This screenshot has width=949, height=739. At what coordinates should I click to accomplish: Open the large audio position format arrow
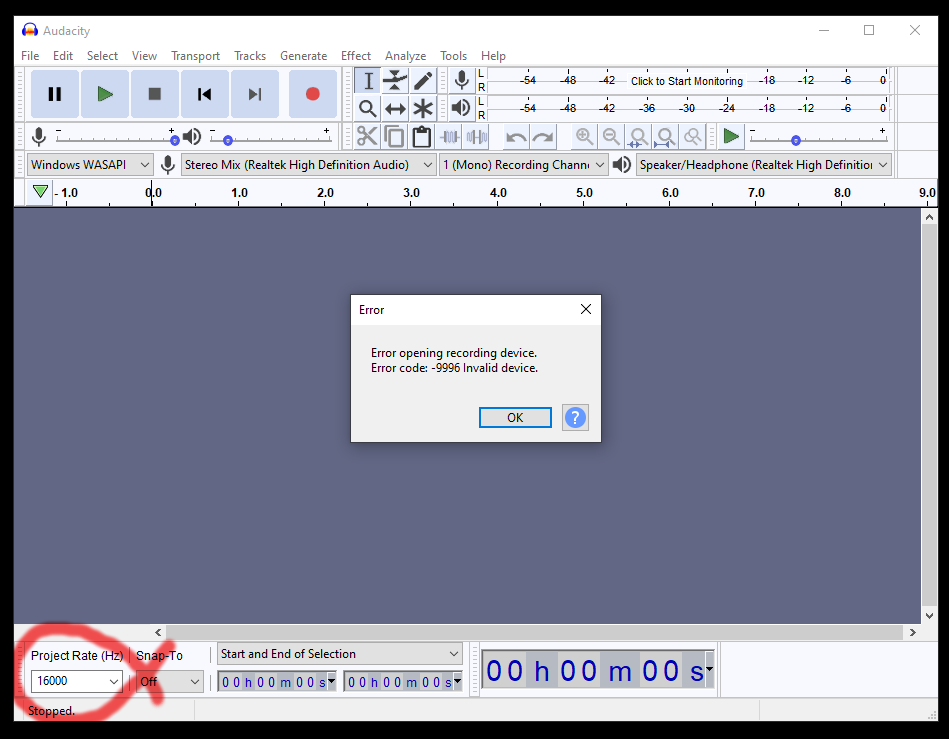[709, 669]
